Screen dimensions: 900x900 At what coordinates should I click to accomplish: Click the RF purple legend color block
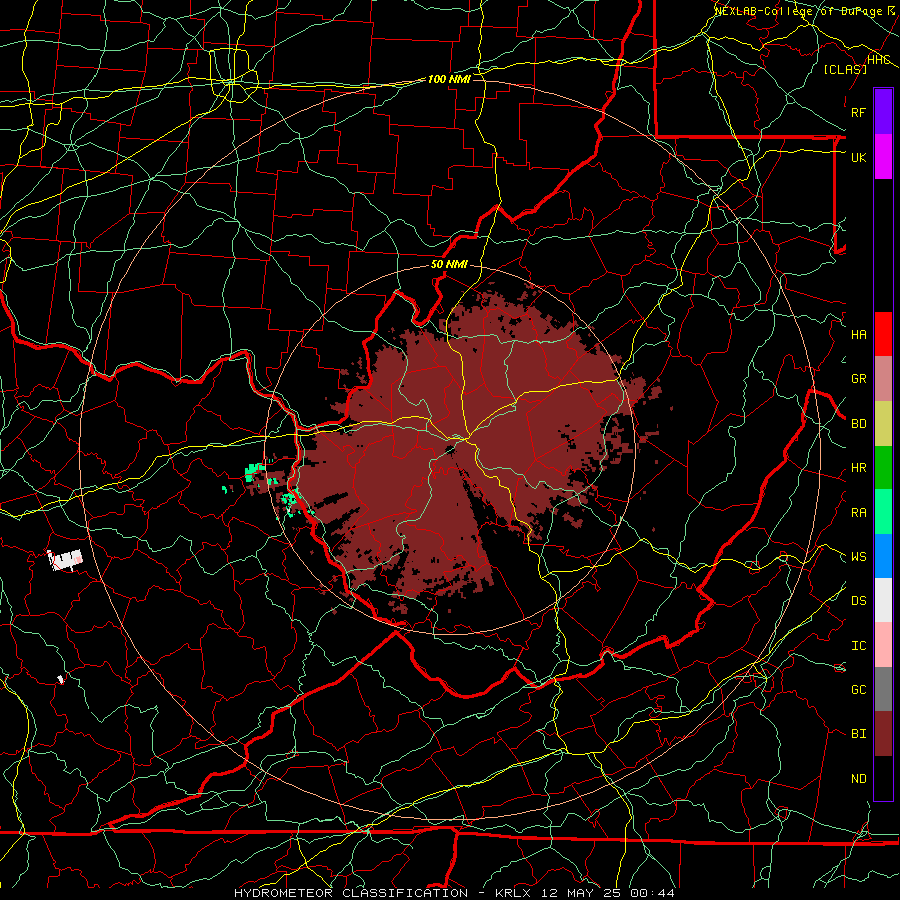coord(883,112)
